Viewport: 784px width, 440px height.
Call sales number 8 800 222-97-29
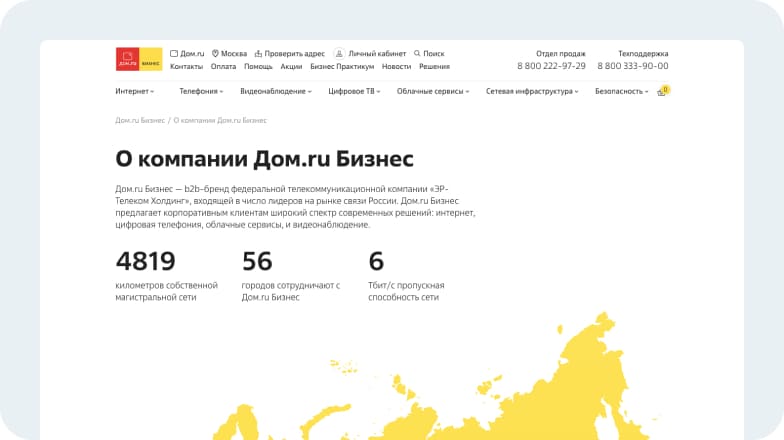pos(551,66)
